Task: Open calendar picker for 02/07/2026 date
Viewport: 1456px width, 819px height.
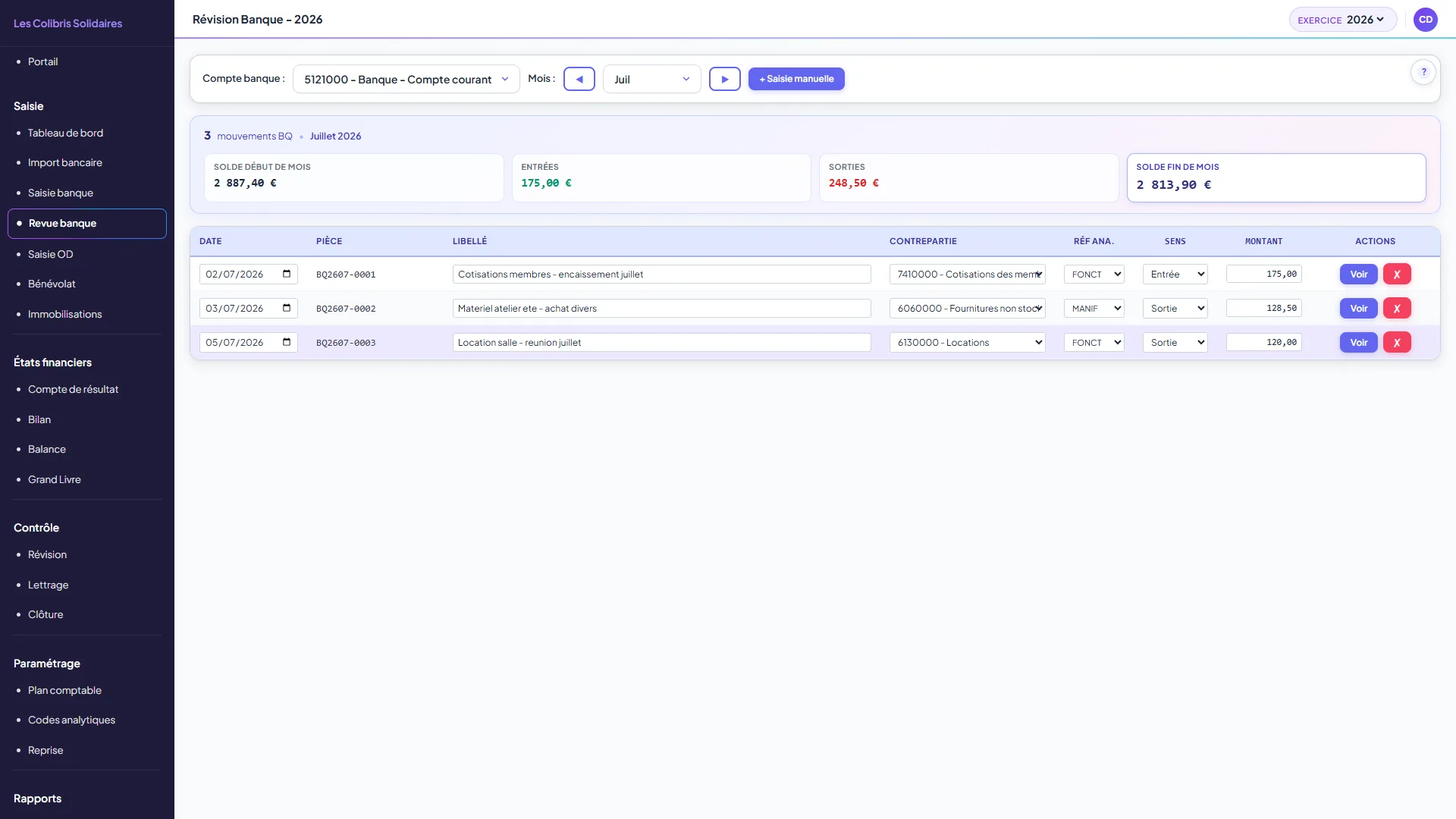Action: click(287, 274)
